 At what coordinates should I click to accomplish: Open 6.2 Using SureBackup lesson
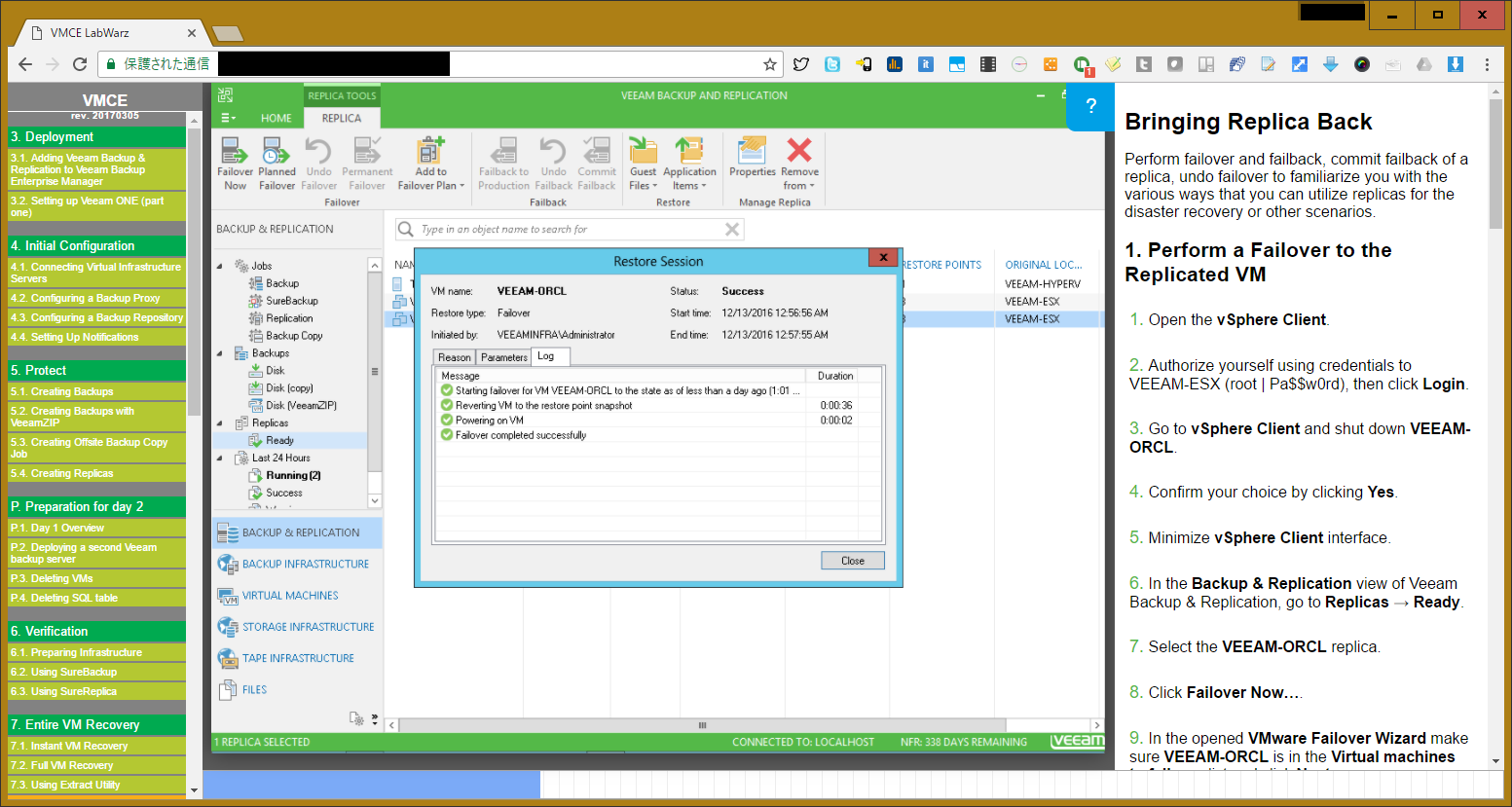pos(96,672)
